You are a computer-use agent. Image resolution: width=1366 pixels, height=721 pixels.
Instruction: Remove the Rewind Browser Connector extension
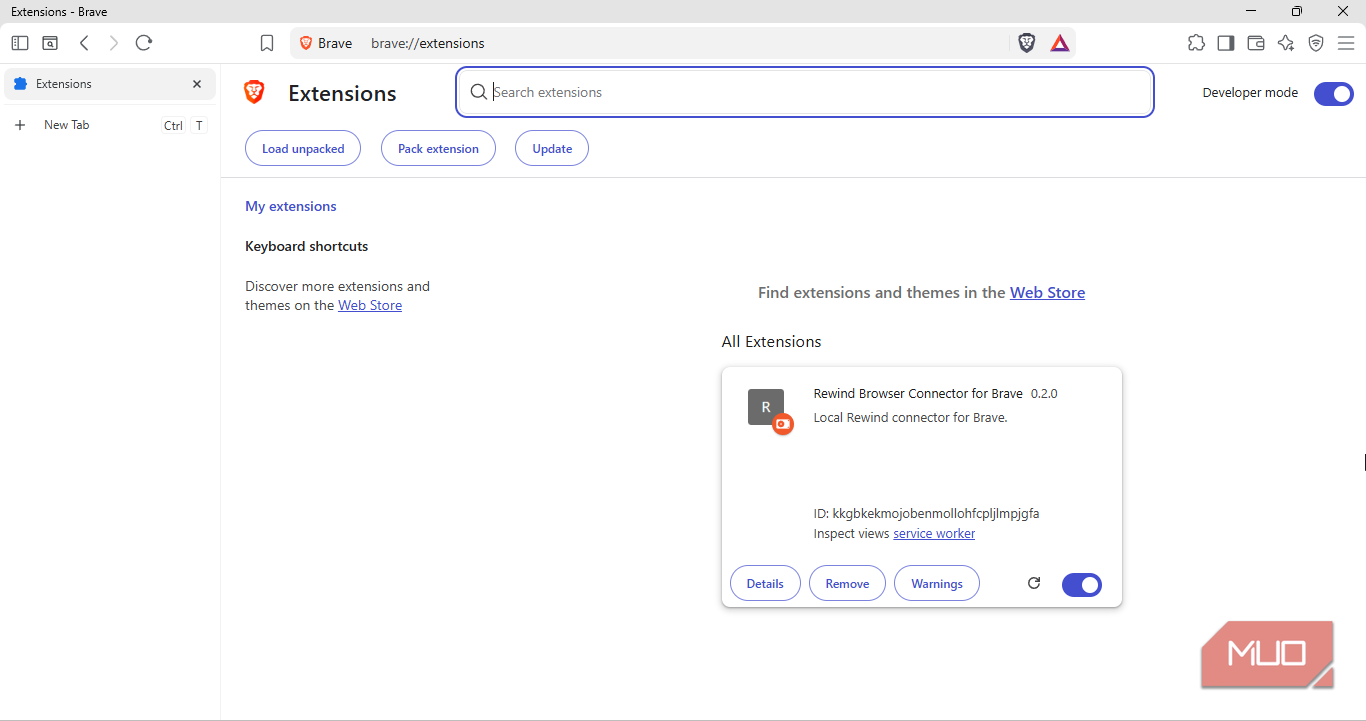coord(847,584)
